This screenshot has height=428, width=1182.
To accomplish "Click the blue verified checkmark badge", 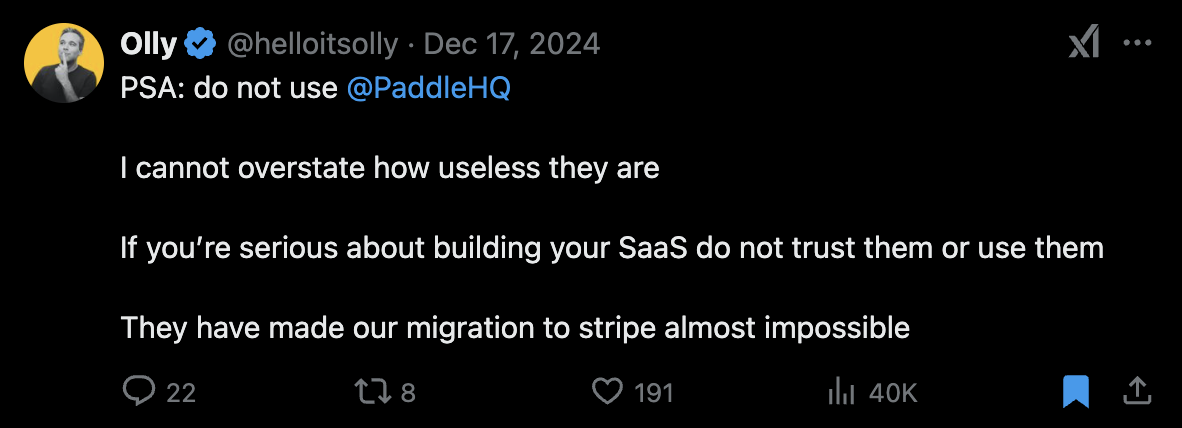I will (201, 44).
